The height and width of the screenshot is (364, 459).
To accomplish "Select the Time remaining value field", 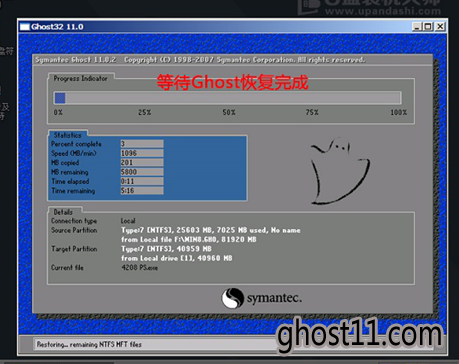I will 142,190.
